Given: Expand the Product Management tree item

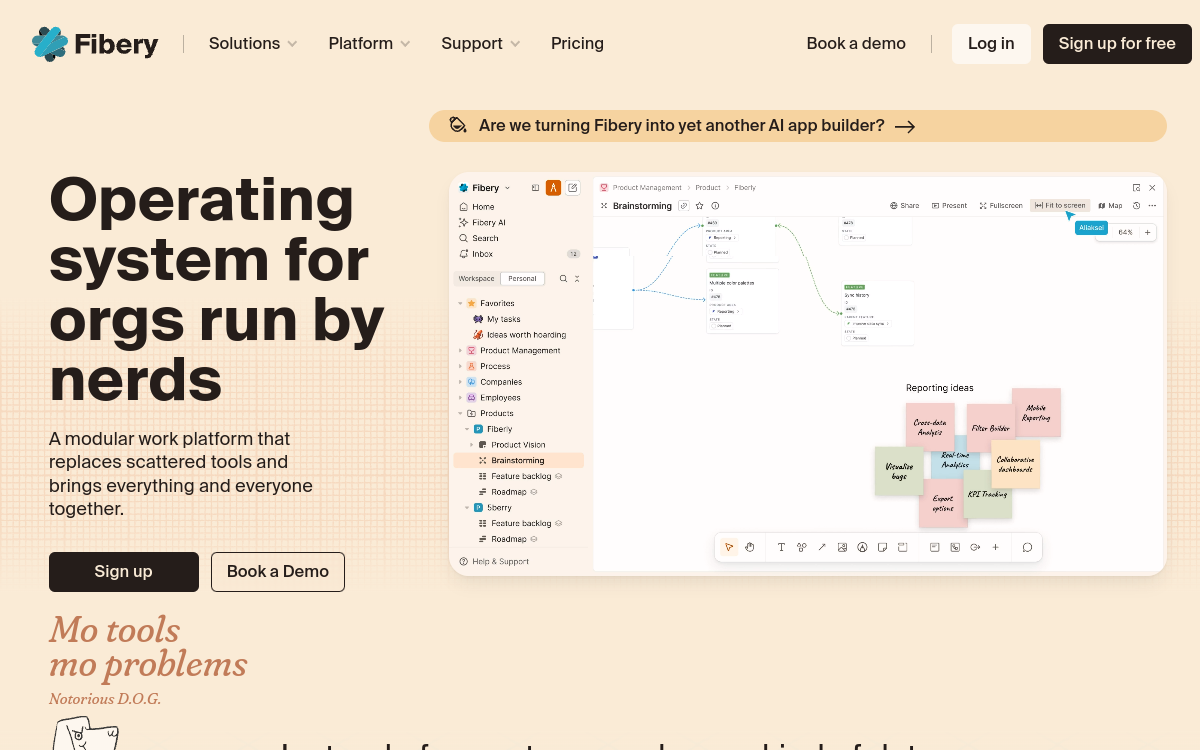Looking at the screenshot, I should pyautogui.click(x=461, y=350).
